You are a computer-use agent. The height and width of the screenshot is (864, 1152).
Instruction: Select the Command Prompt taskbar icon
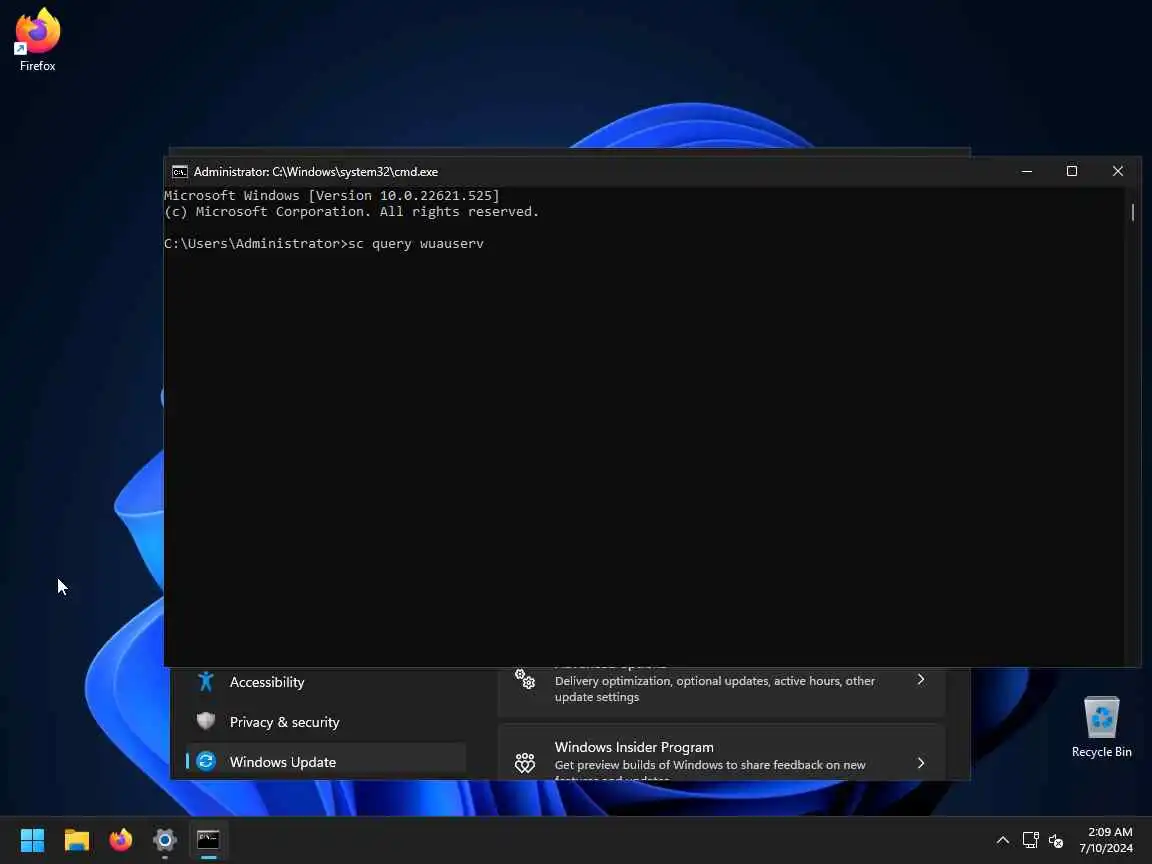click(209, 840)
